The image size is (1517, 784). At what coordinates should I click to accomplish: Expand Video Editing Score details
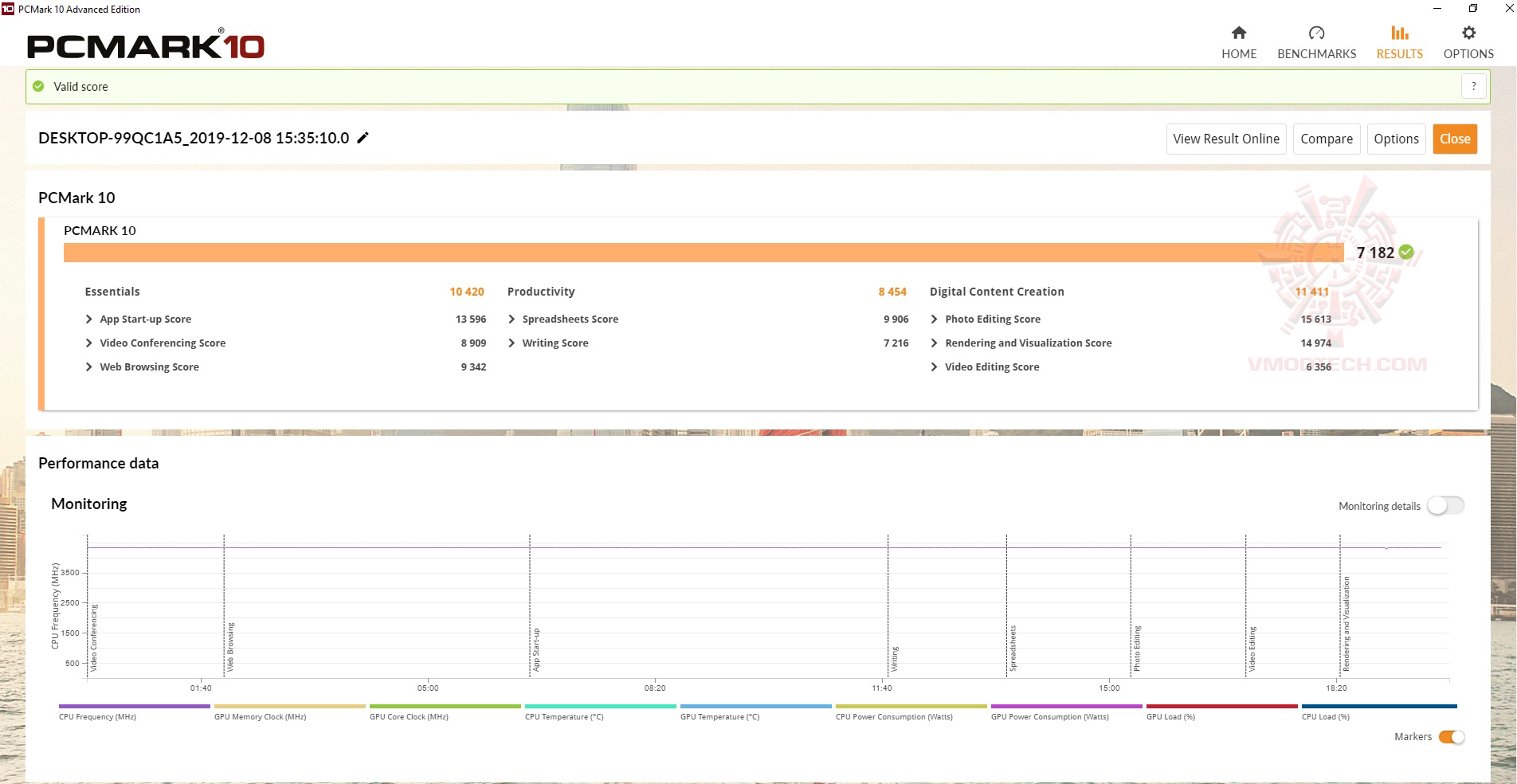[x=934, y=367]
